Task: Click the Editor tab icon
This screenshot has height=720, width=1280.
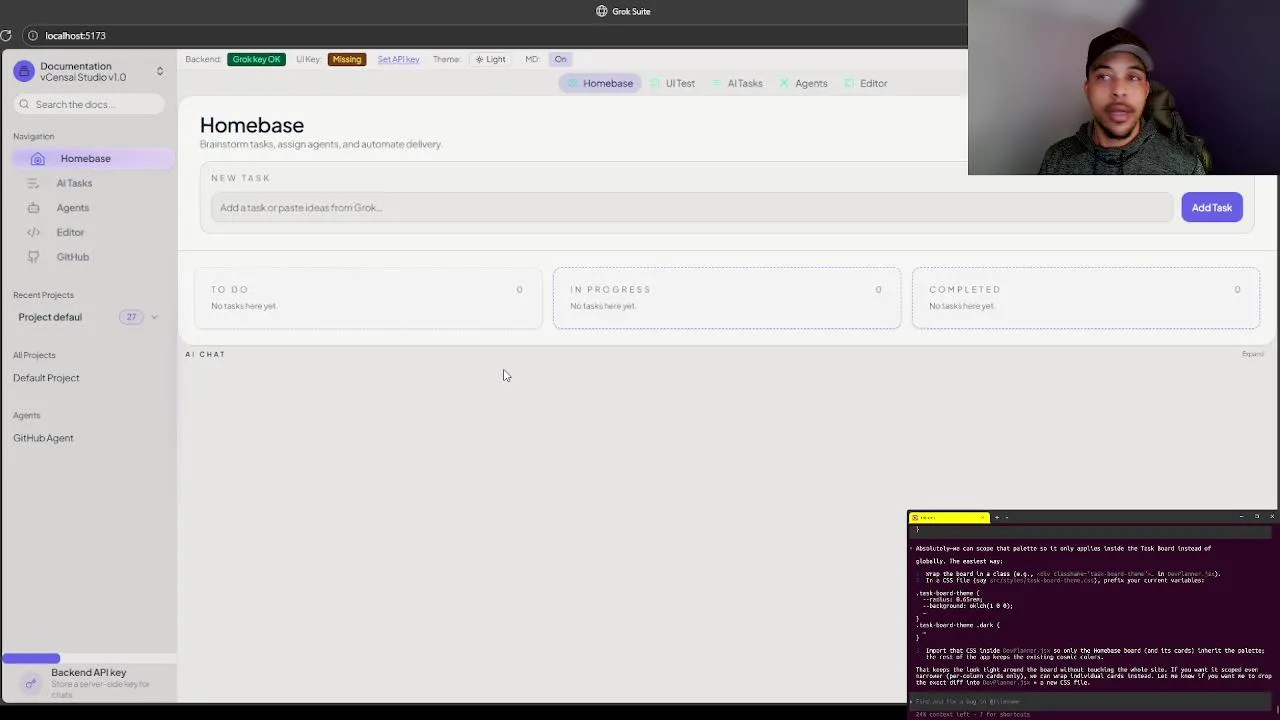Action: click(849, 83)
